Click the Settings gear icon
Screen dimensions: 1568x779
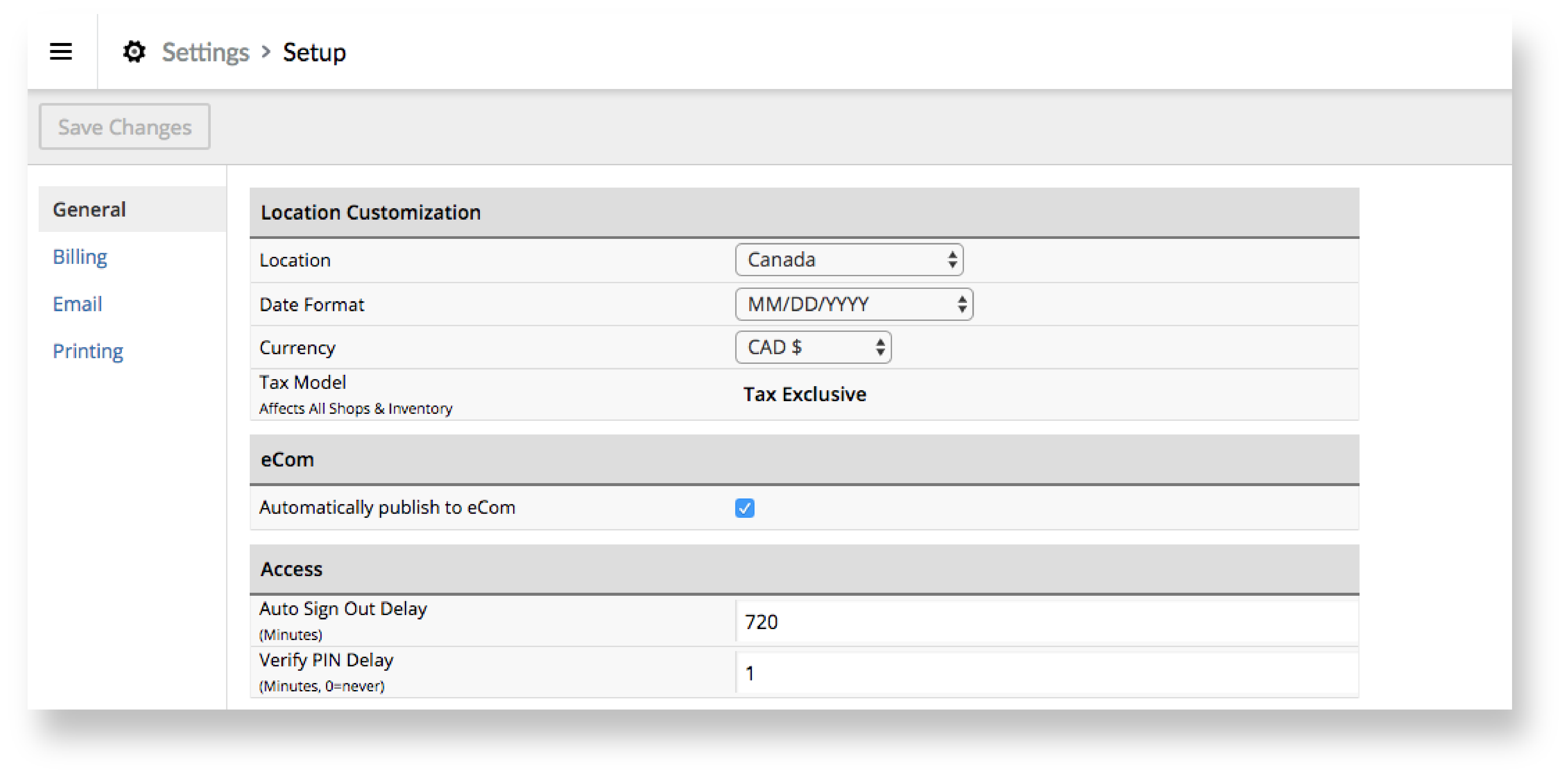click(x=134, y=52)
